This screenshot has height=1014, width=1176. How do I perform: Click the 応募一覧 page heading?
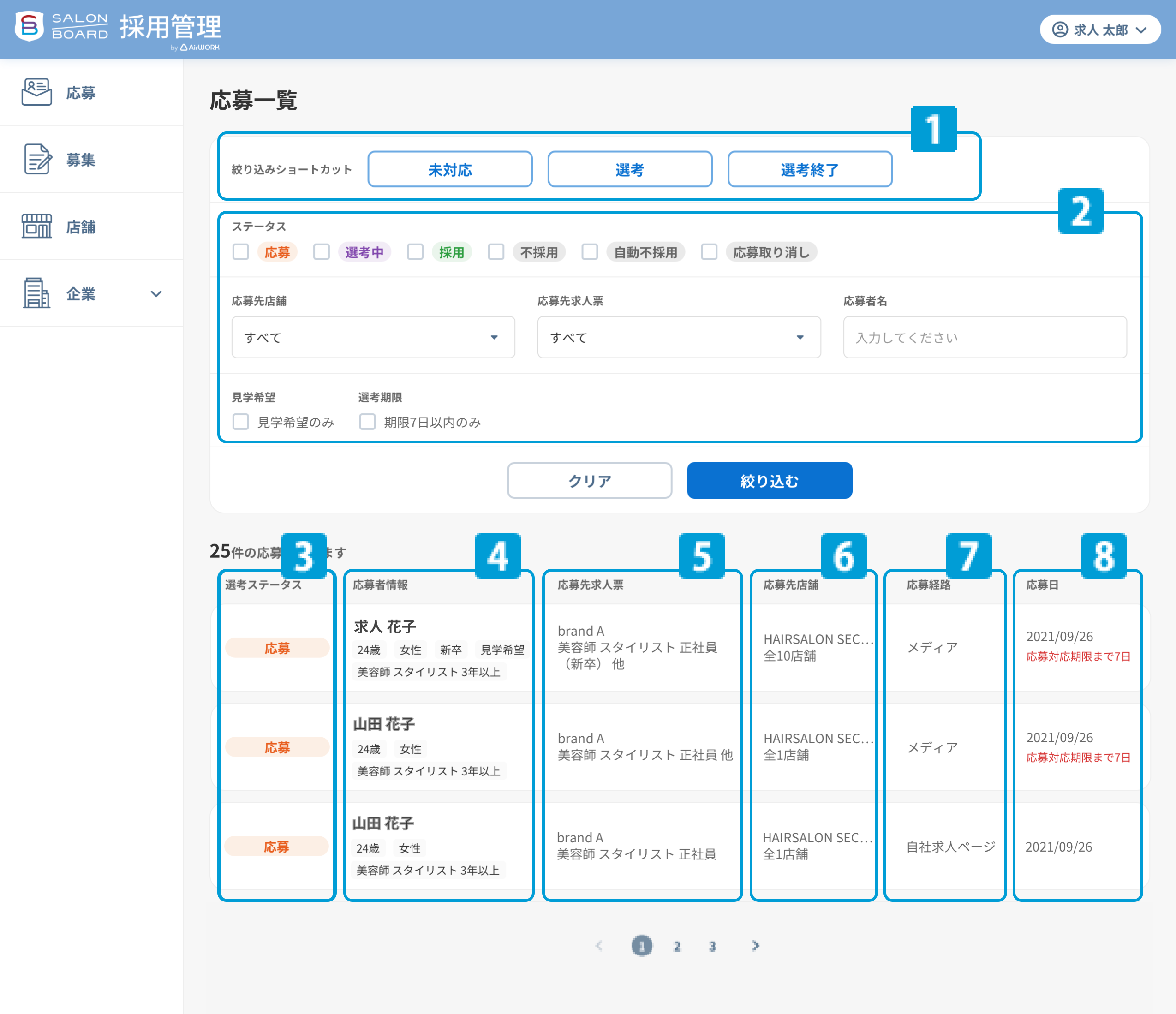pyautogui.click(x=253, y=101)
